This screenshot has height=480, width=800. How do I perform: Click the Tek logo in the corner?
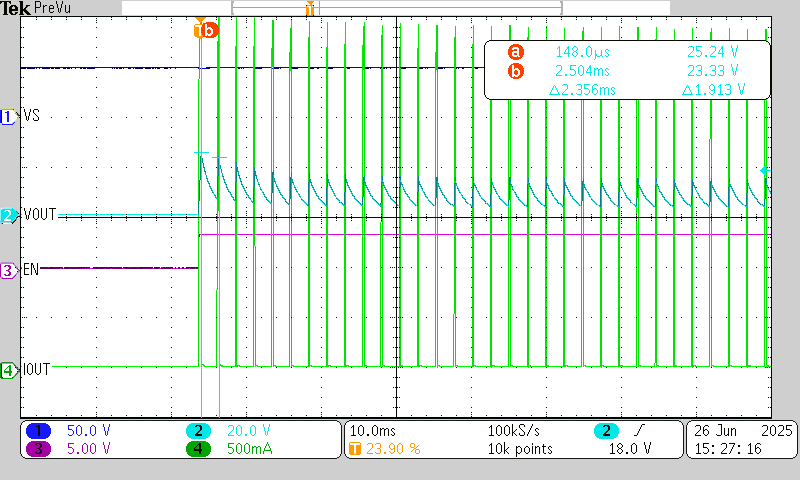(x=15, y=8)
